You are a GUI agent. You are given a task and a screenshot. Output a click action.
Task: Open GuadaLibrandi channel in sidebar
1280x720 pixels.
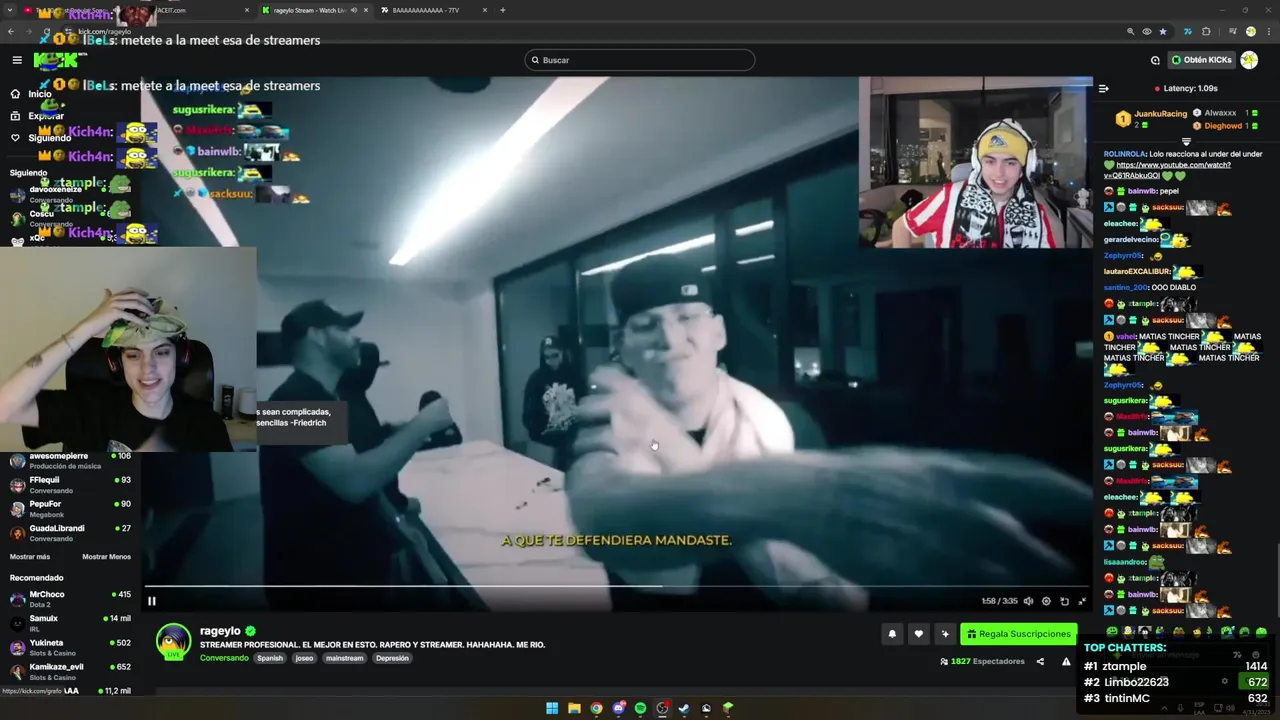(x=70, y=533)
